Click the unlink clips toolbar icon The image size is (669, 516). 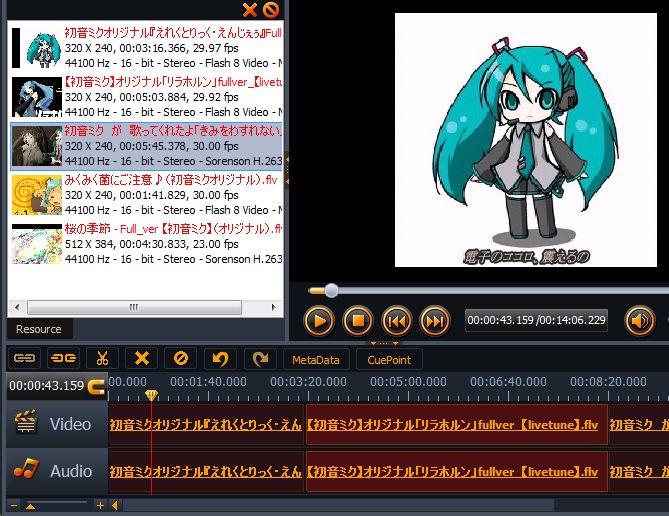(64, 358)
